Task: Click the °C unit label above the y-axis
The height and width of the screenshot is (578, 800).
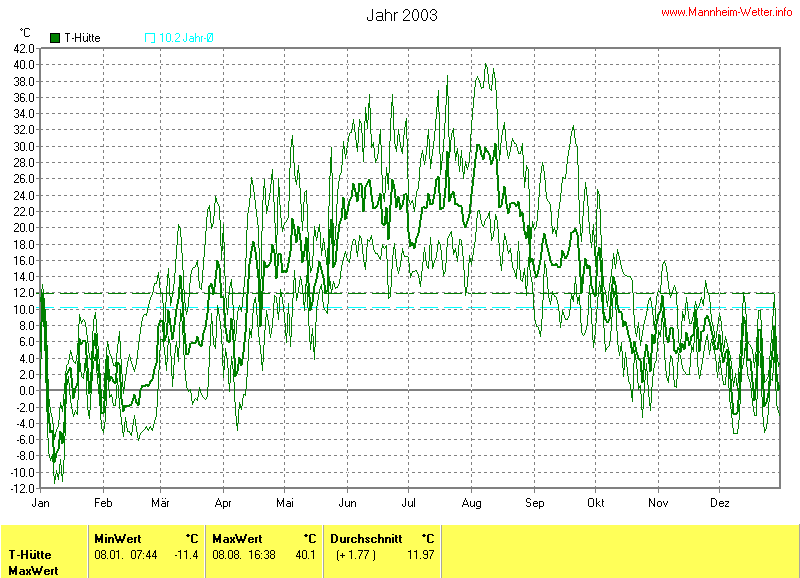Action: (x=25, y=32)
